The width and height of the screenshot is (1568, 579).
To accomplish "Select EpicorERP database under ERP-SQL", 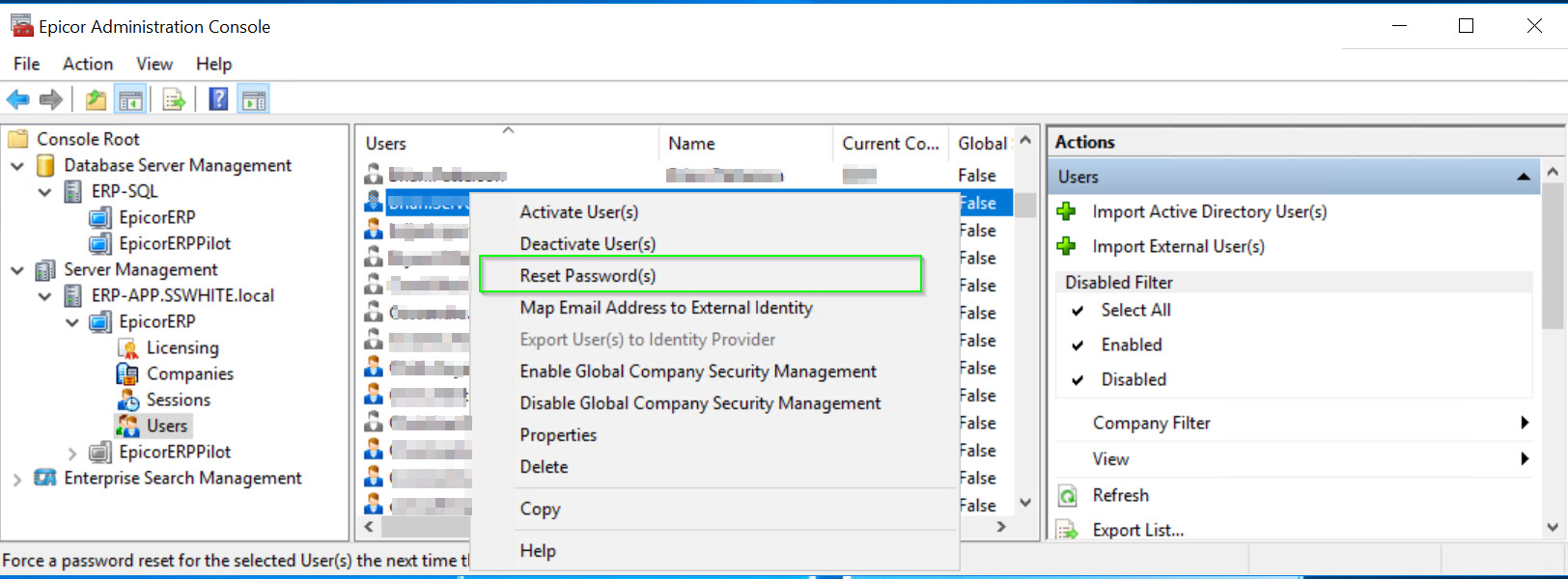I will tap(157, 217).
